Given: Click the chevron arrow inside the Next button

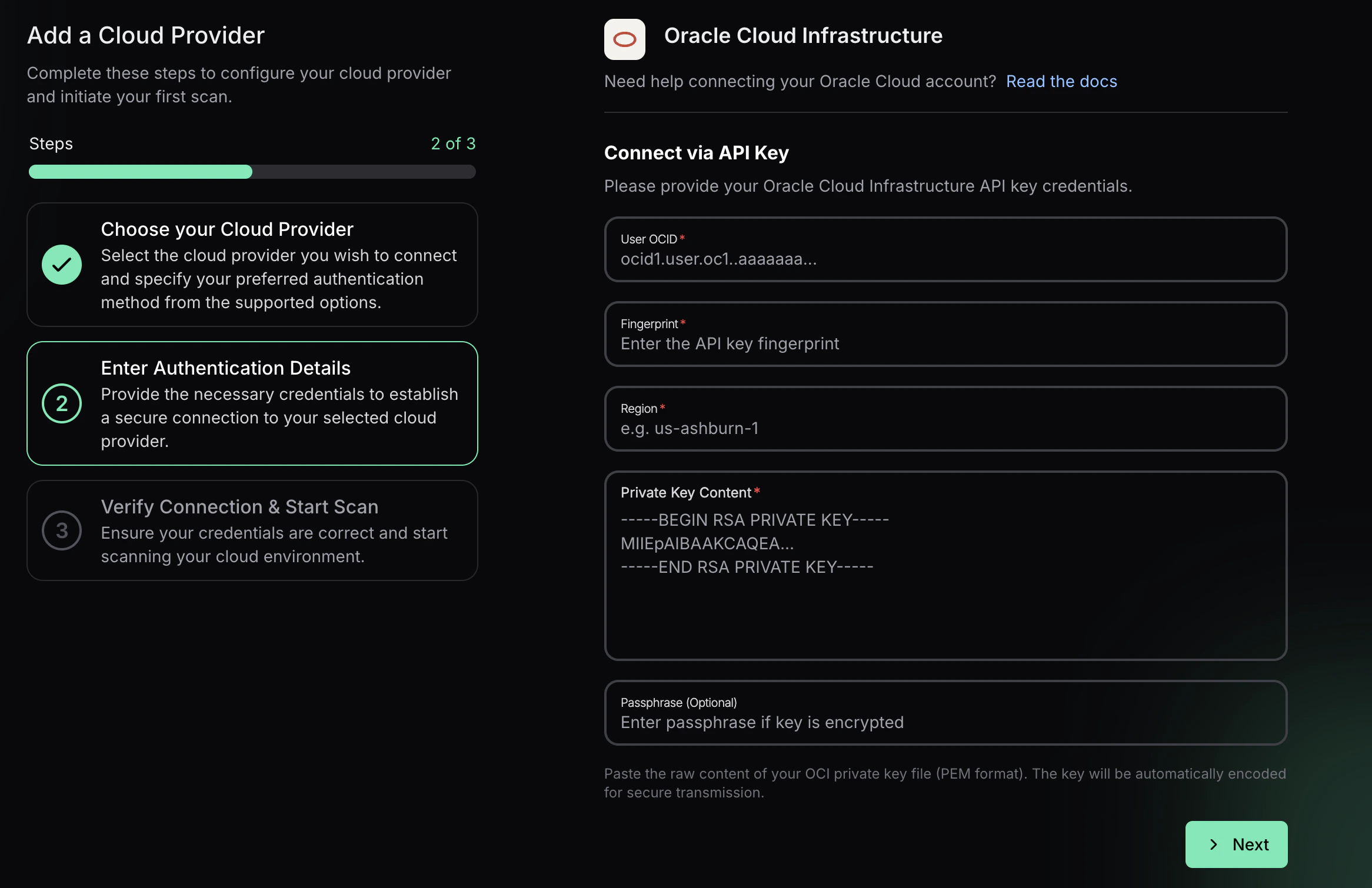Looking at the screenshot, I should click(1213, 844).
